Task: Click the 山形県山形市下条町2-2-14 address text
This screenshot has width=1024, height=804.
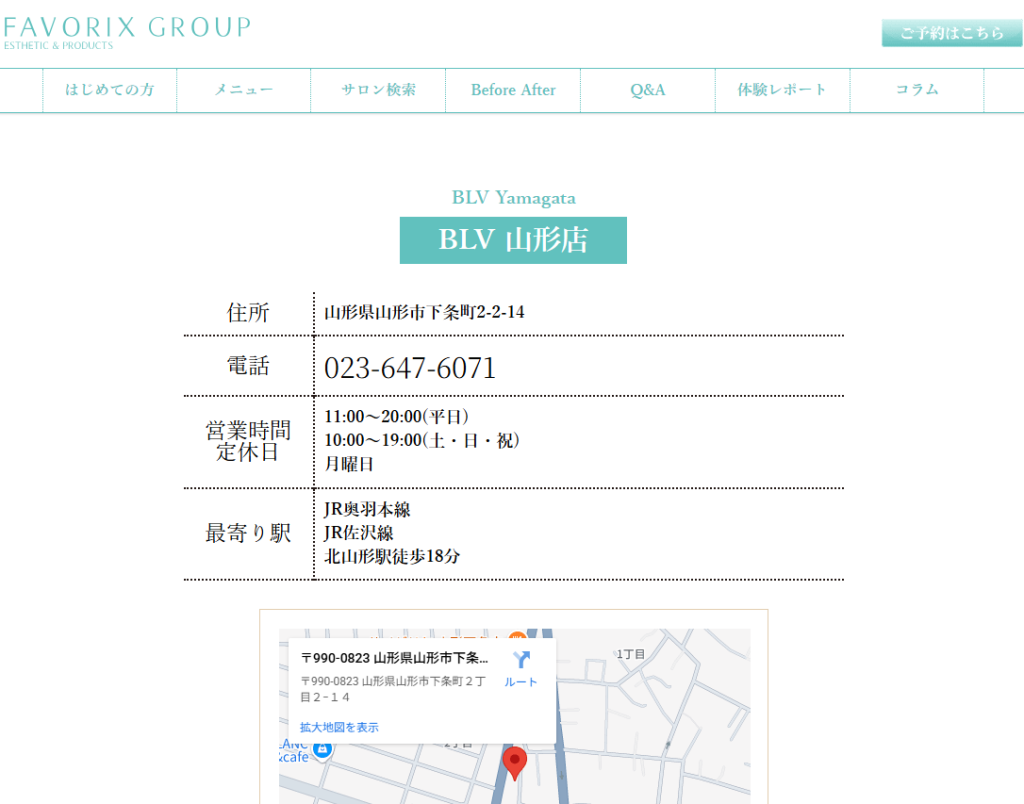Action: [x=424, y=313]
